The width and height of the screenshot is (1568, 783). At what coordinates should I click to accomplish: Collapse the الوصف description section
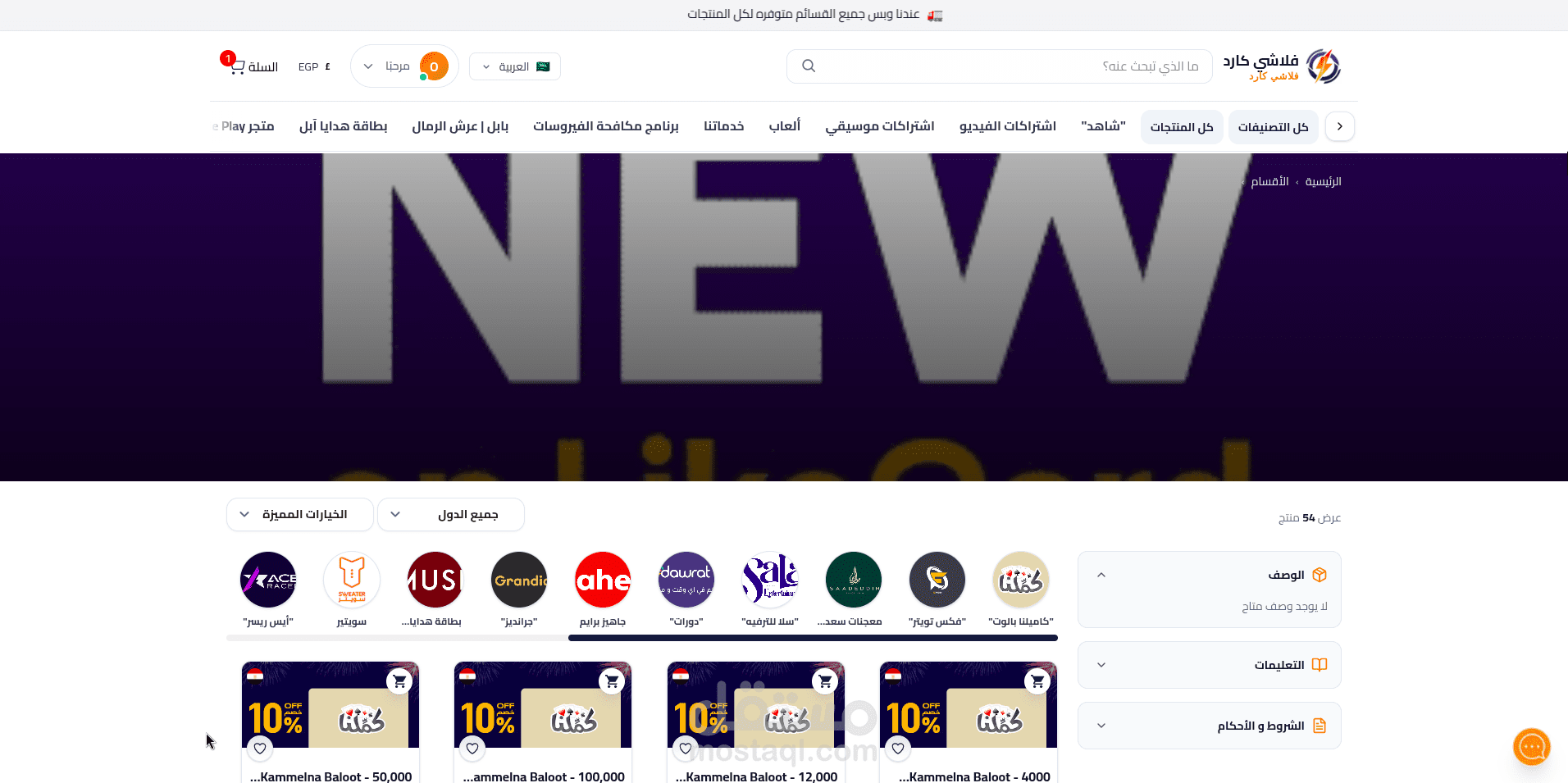click(1210, 575)
